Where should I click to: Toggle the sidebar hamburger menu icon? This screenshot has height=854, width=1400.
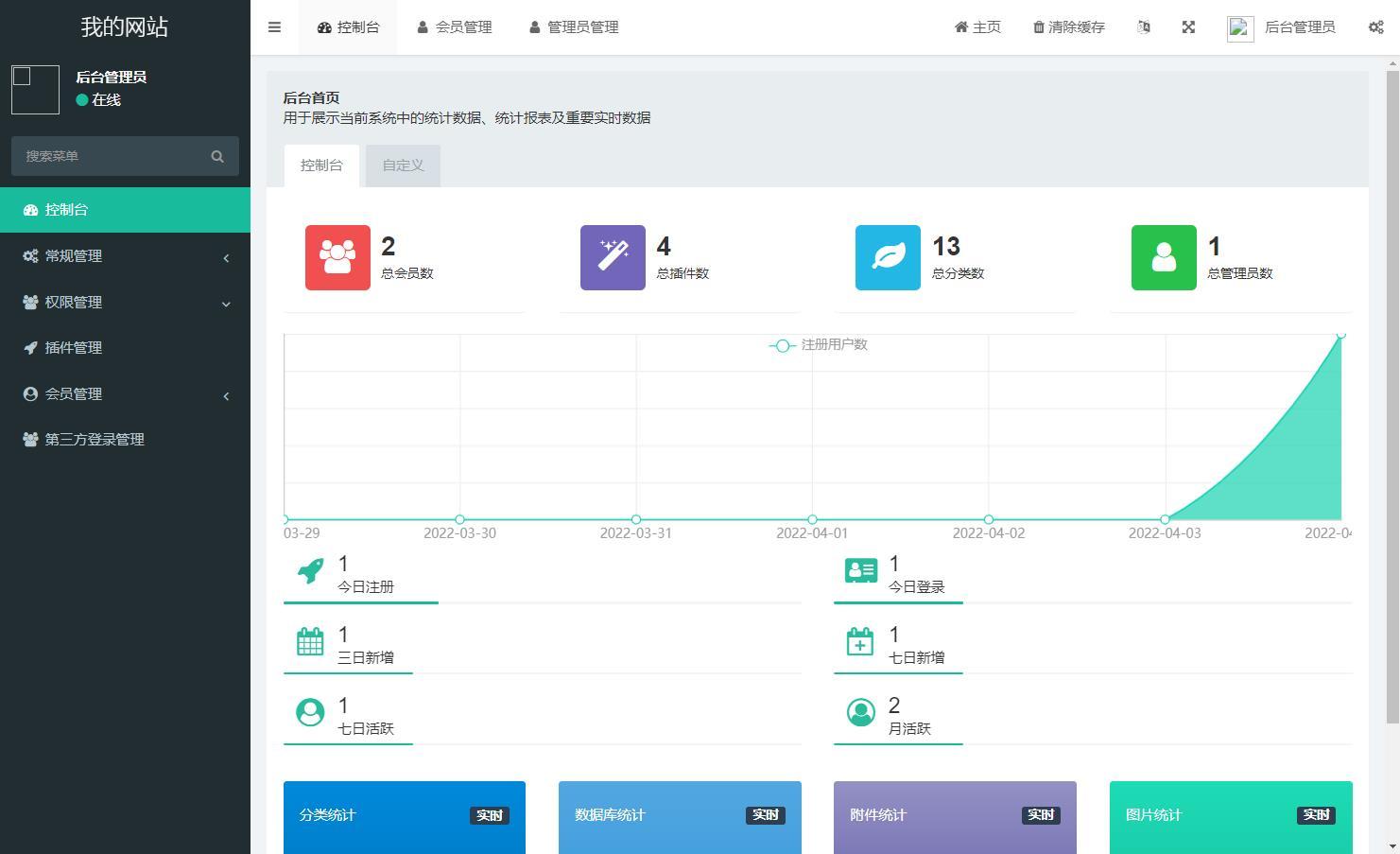tap(274, 27)
